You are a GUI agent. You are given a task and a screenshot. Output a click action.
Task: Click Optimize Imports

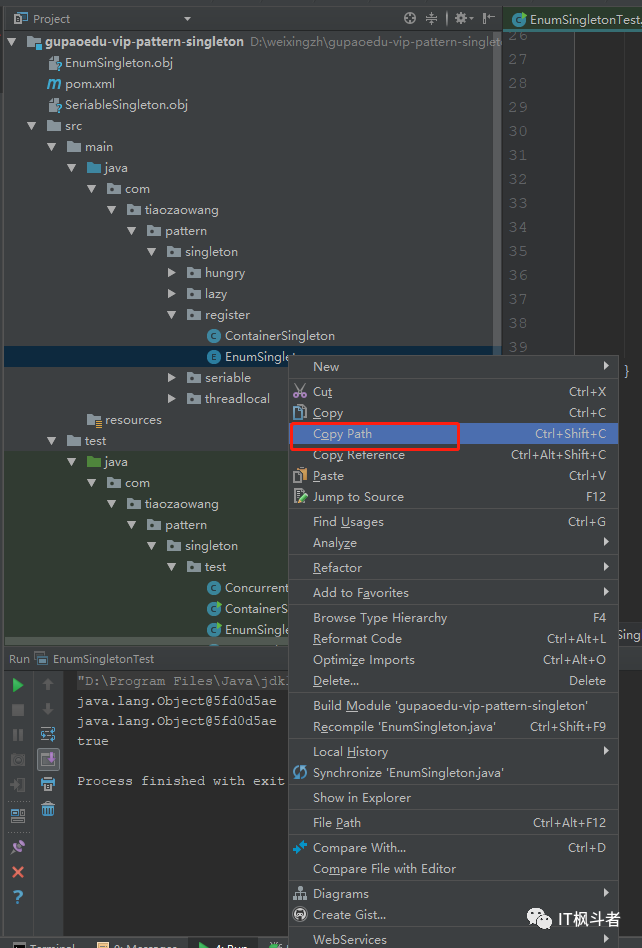click(453, 660)
